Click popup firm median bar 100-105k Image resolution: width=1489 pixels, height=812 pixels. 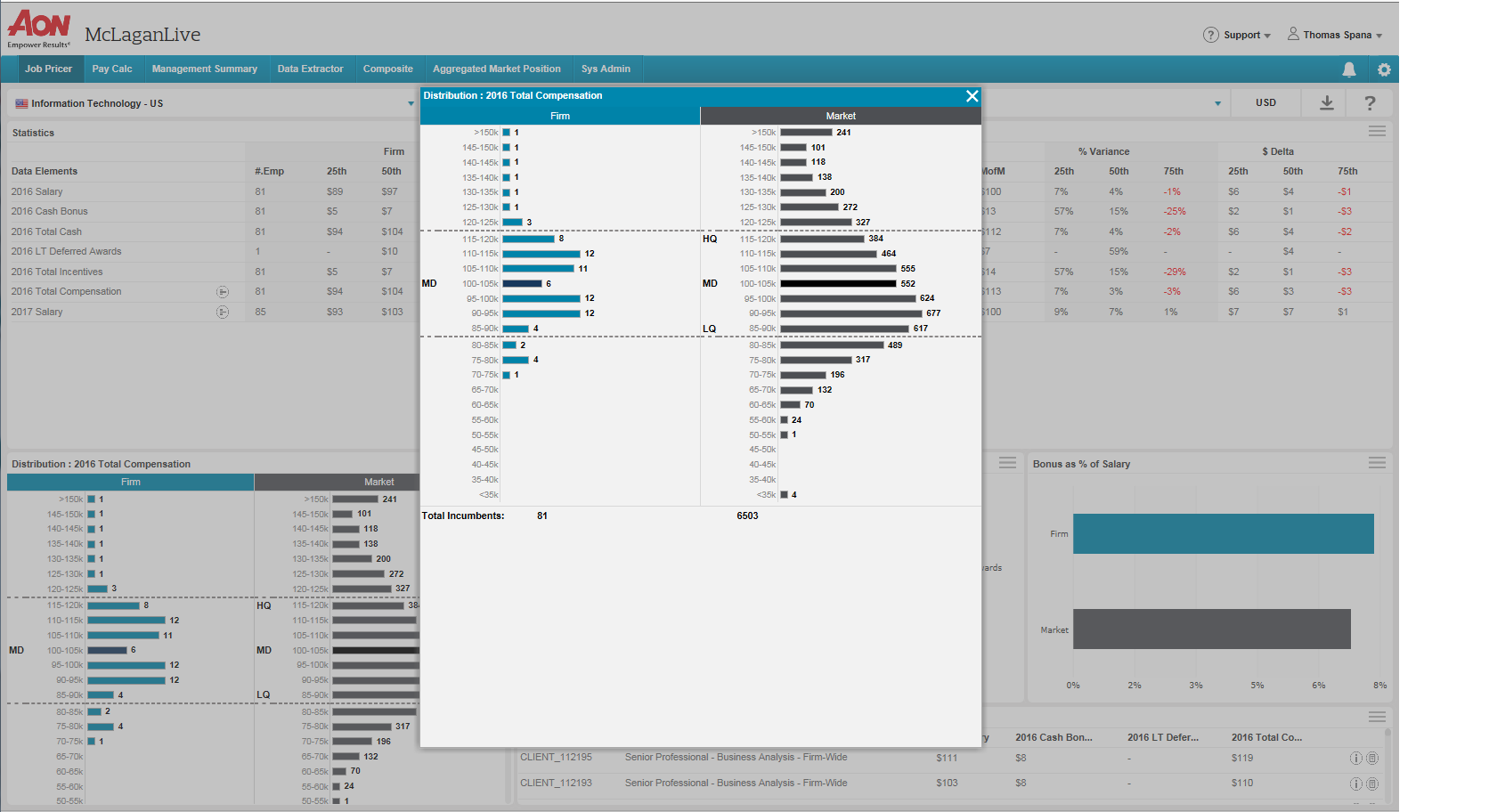(522, 284)
